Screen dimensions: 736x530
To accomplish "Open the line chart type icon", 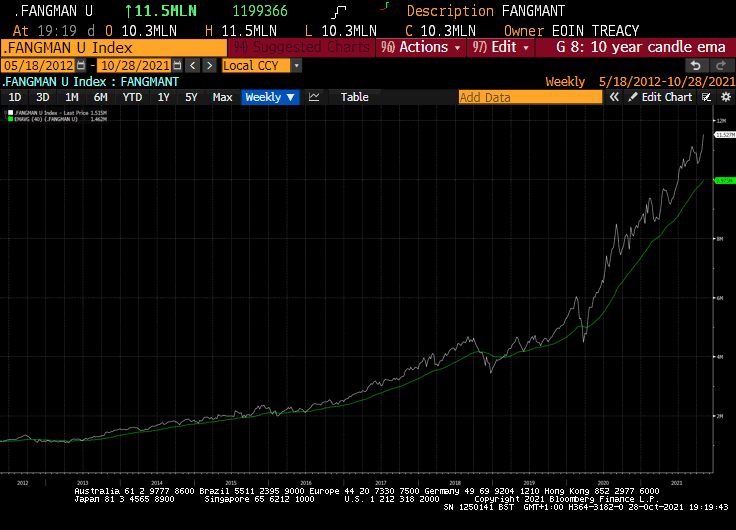I will pos(314,97).
